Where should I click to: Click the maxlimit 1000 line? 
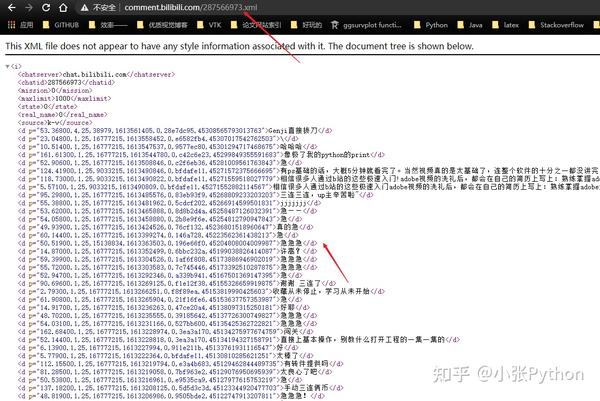64,98
